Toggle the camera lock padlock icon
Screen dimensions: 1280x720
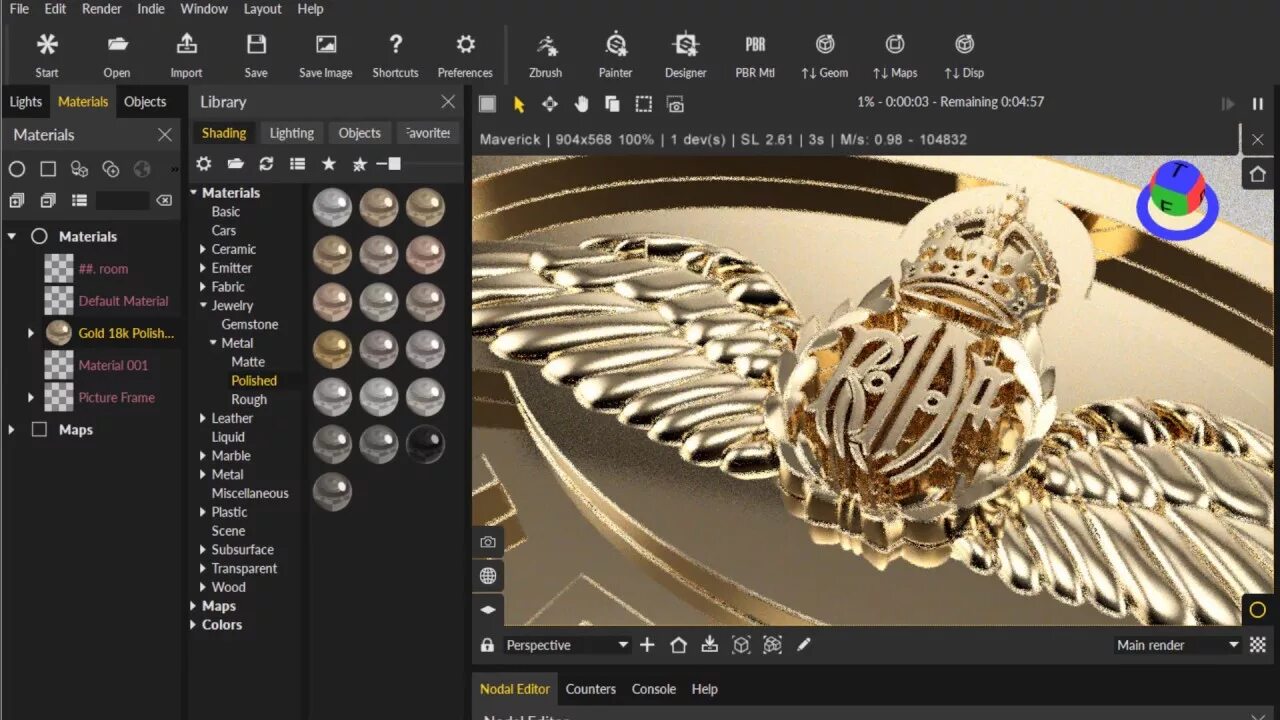487,645
